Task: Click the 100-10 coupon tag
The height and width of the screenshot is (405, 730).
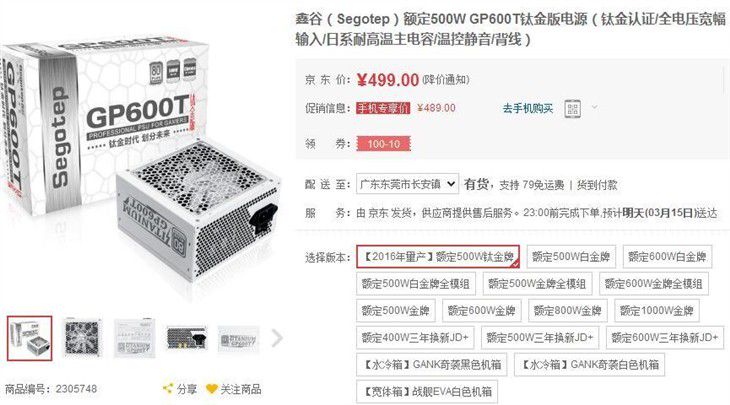Action: 384,144
